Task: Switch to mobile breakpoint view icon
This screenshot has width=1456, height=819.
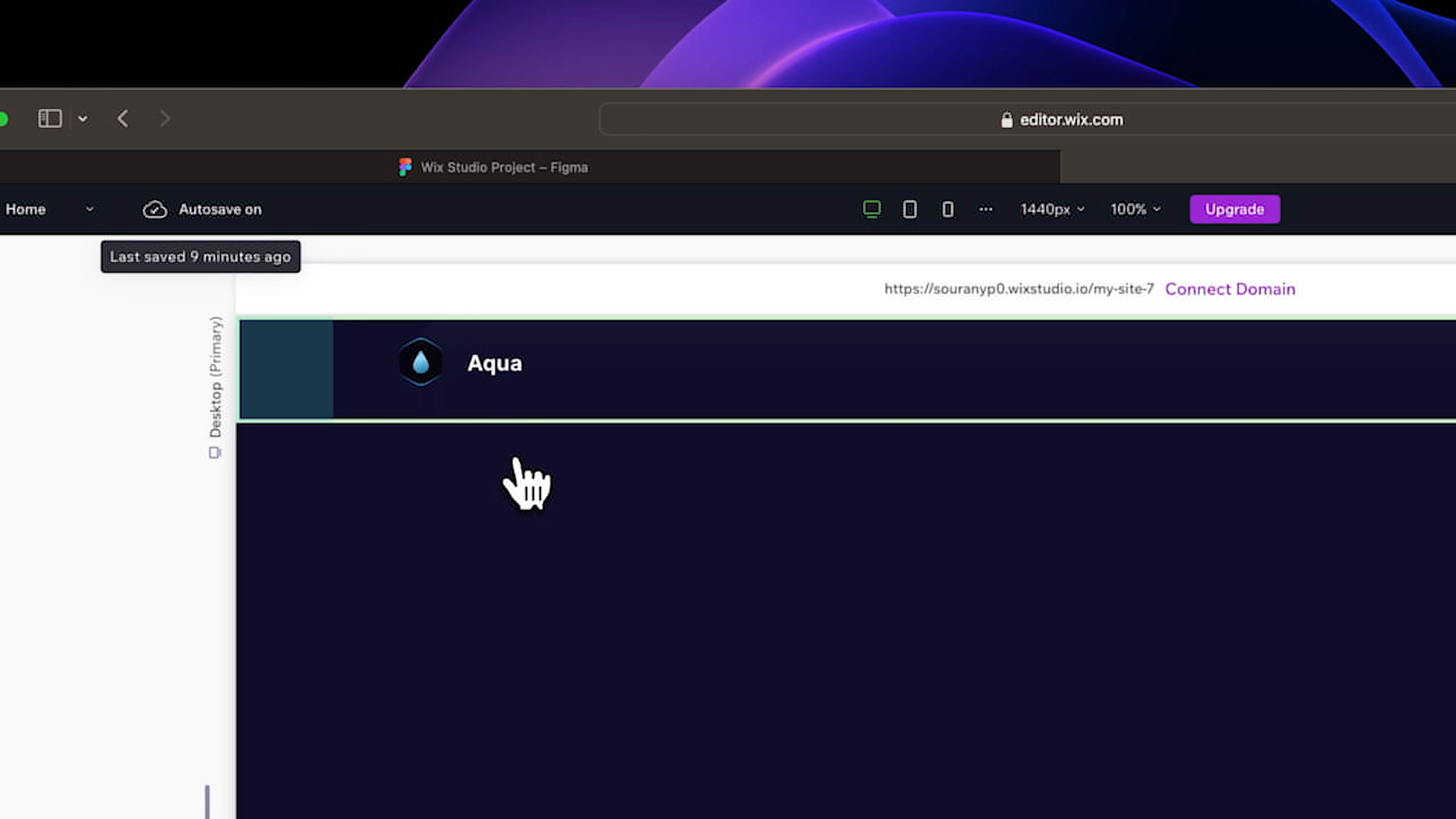Action: [x=948, y=209]
